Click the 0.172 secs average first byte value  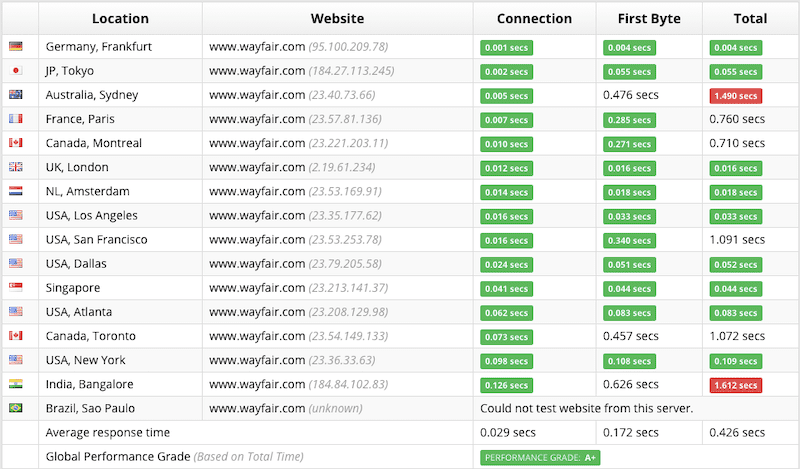pyautogui.click(x=631, y=432)
